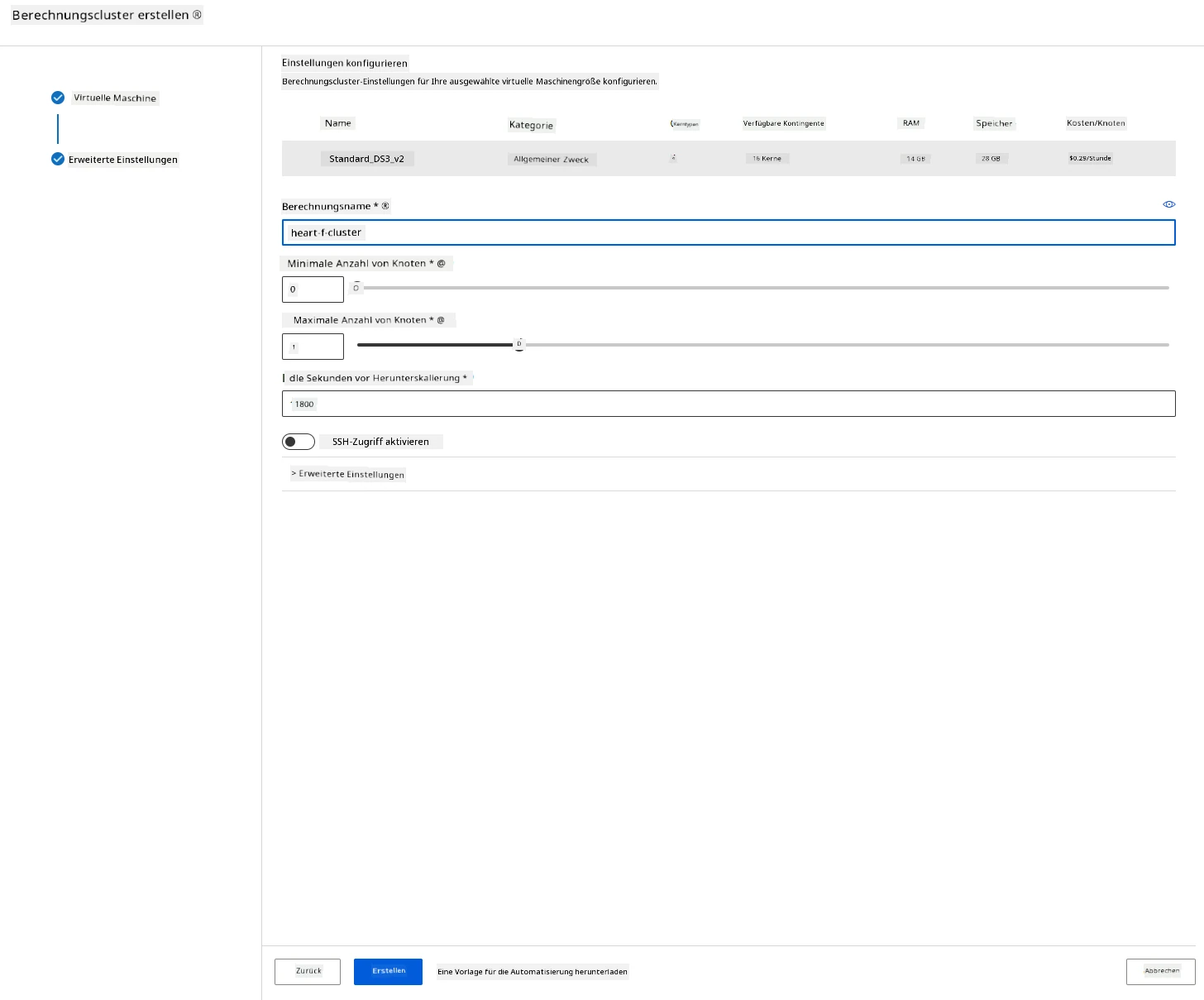1204x1000 pixels.
Task: Toggle the SSH-Zugriff aktivieren switch
Action: 299,442
